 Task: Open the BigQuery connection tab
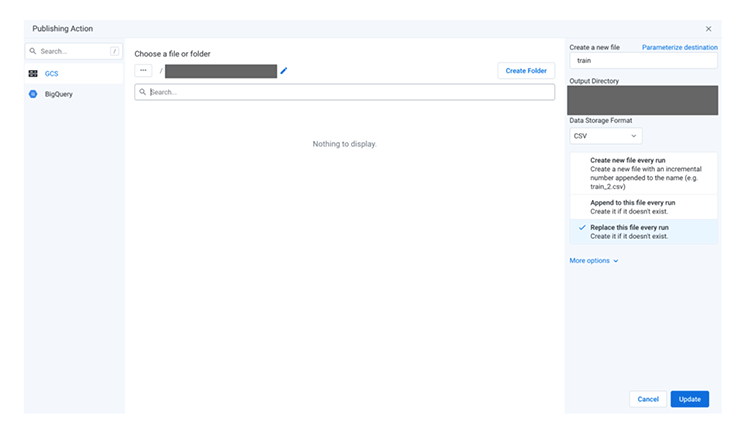pyautogui.click(x=58, y=94)
